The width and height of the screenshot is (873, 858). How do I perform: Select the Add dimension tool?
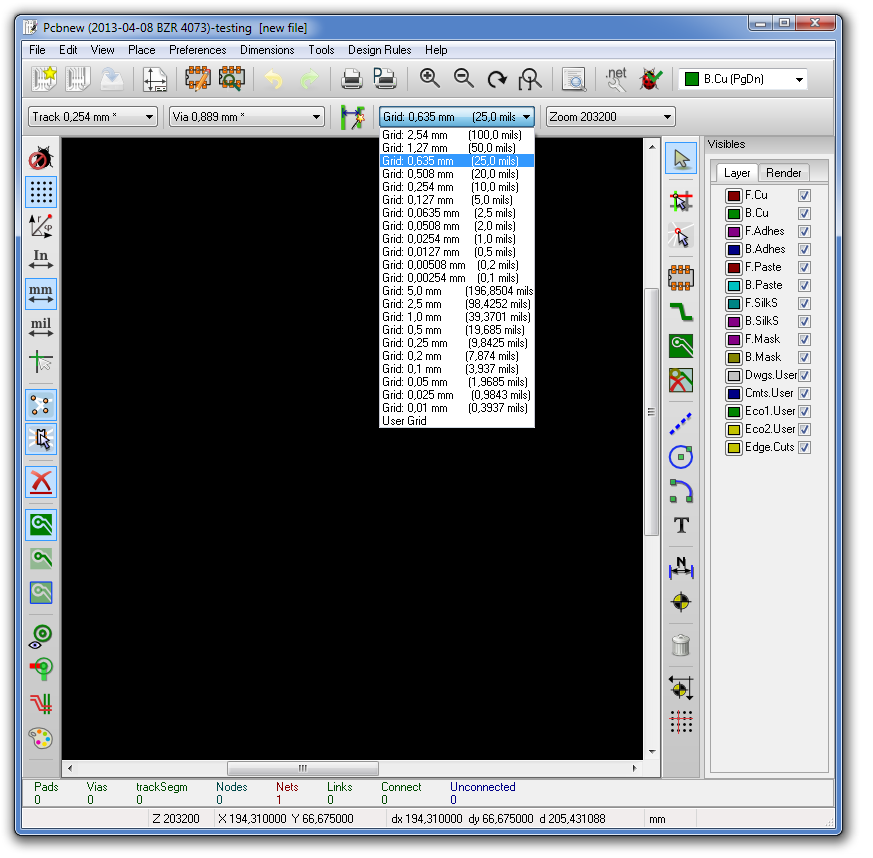(x=681, y=567)
